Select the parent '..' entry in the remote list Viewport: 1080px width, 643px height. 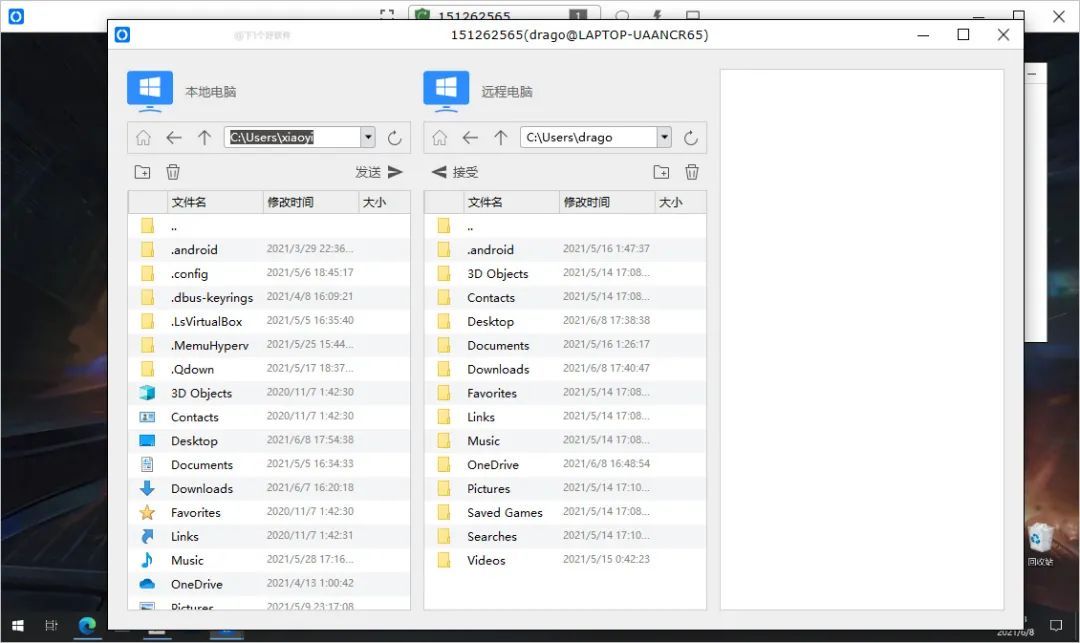(x=565, y=226)
